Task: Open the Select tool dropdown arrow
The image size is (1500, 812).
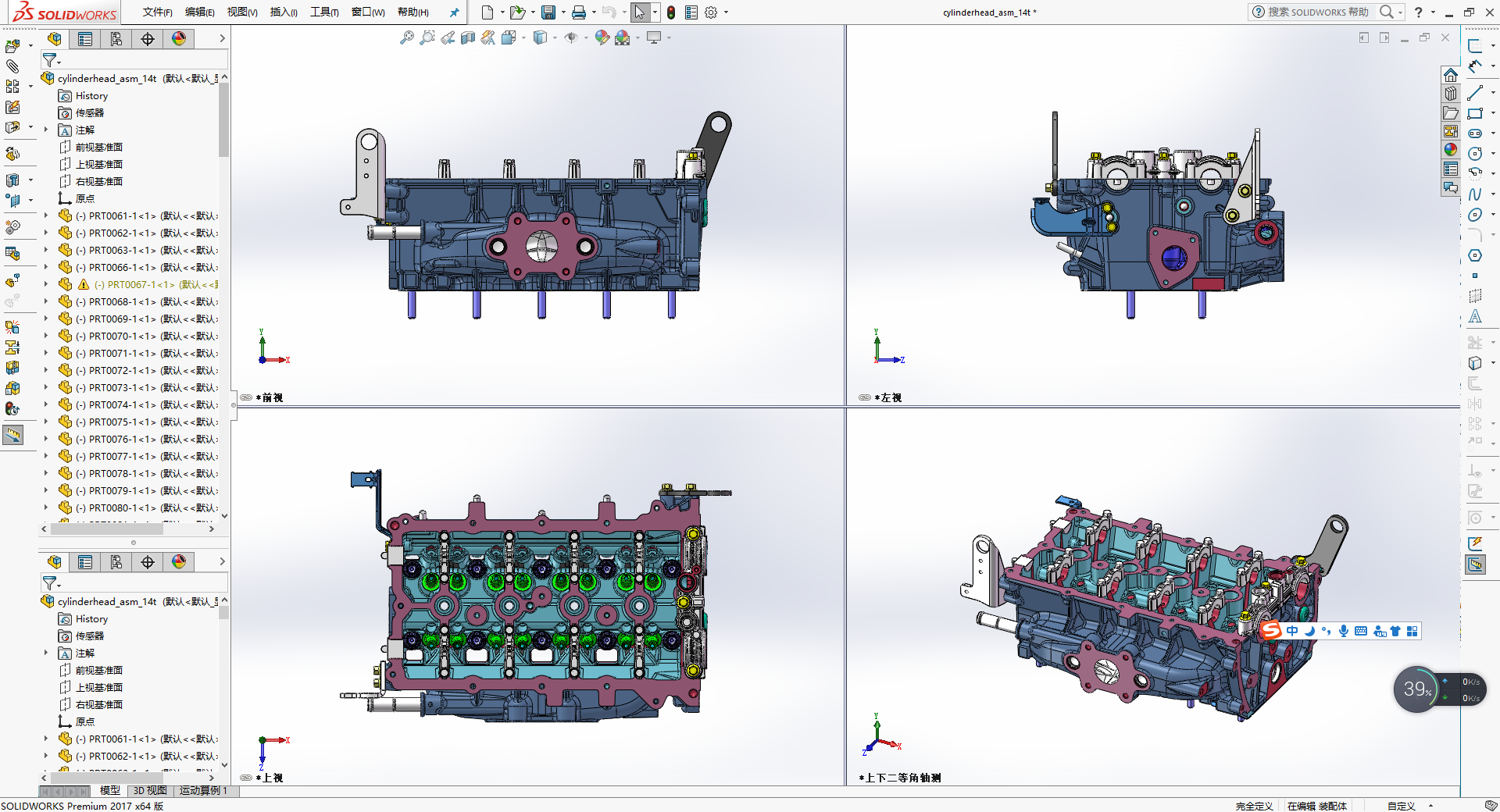Action: (655, 12)
